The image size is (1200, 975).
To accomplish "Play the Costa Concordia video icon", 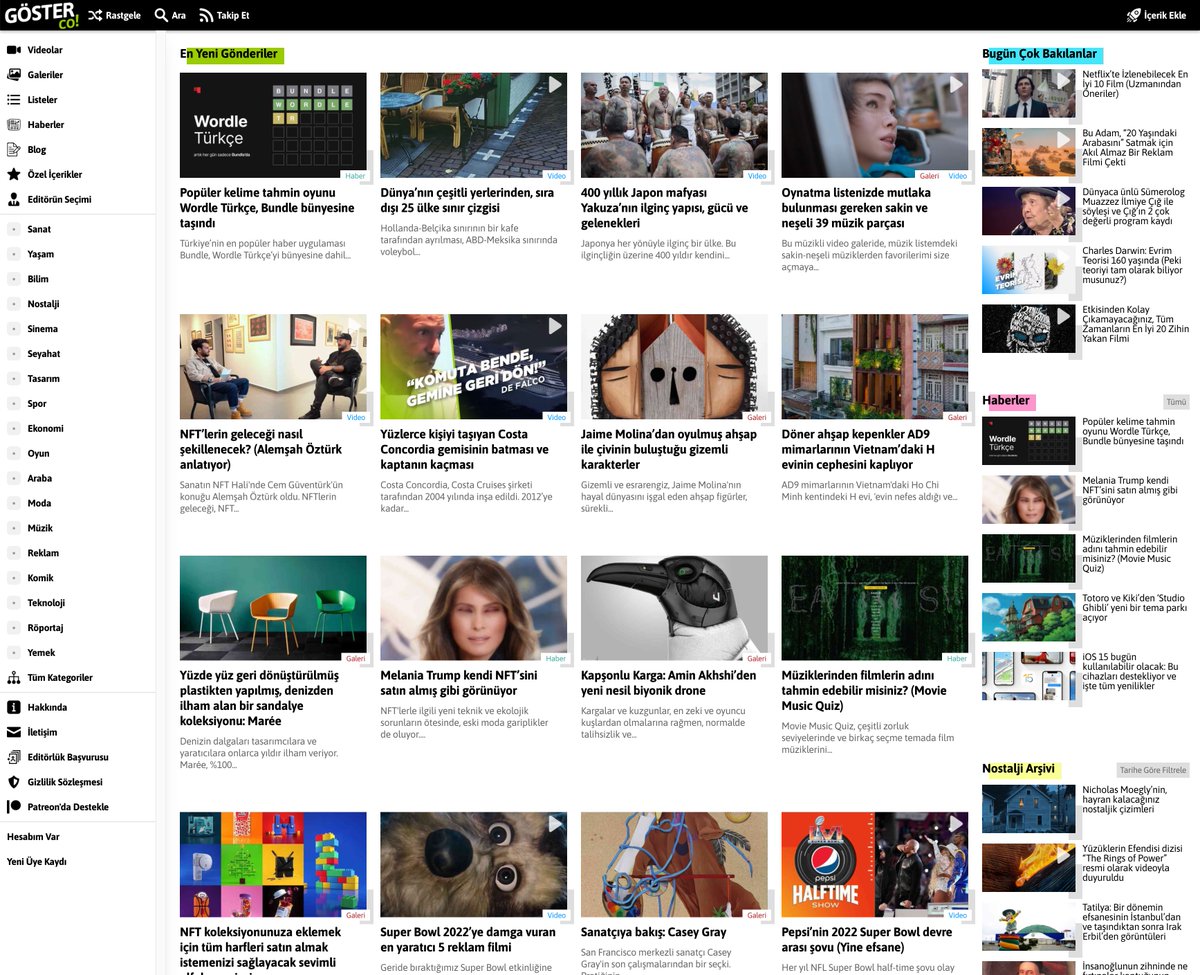I will (x=554, y=327).
